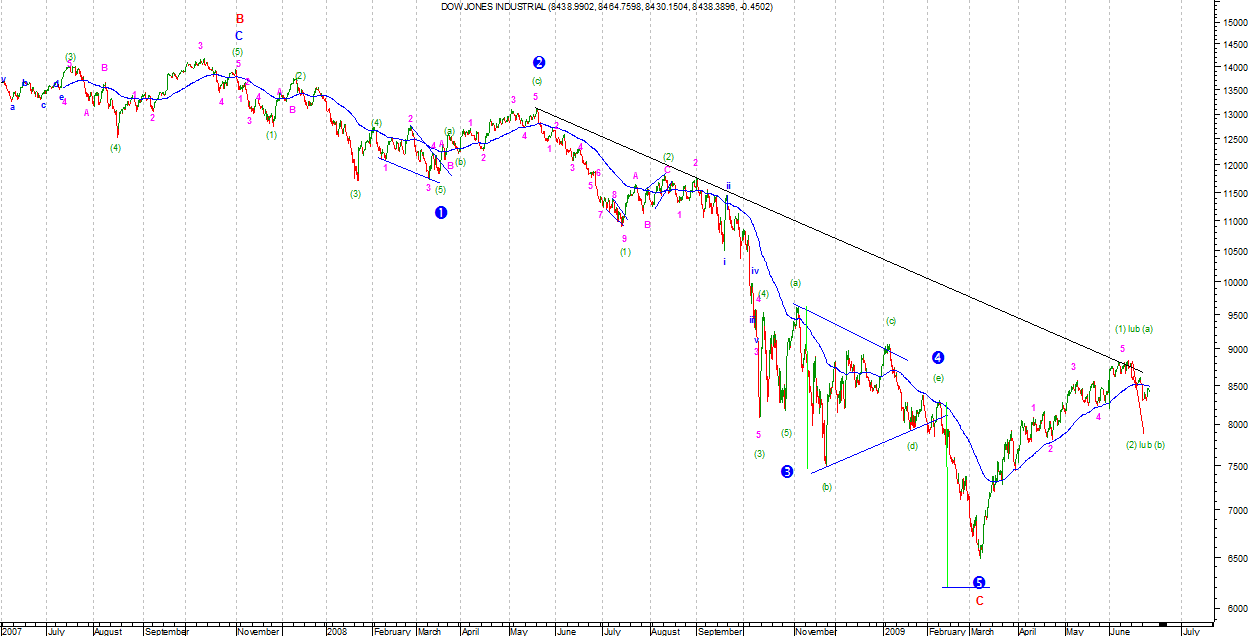Select the 2008 label on the time axis

[337, 631]
